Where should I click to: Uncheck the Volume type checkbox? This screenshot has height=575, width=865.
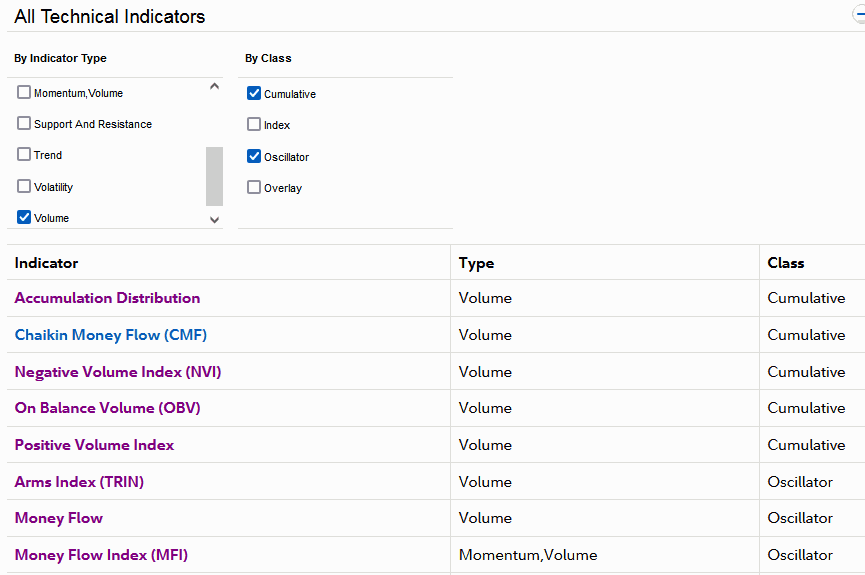click(24, 217)
